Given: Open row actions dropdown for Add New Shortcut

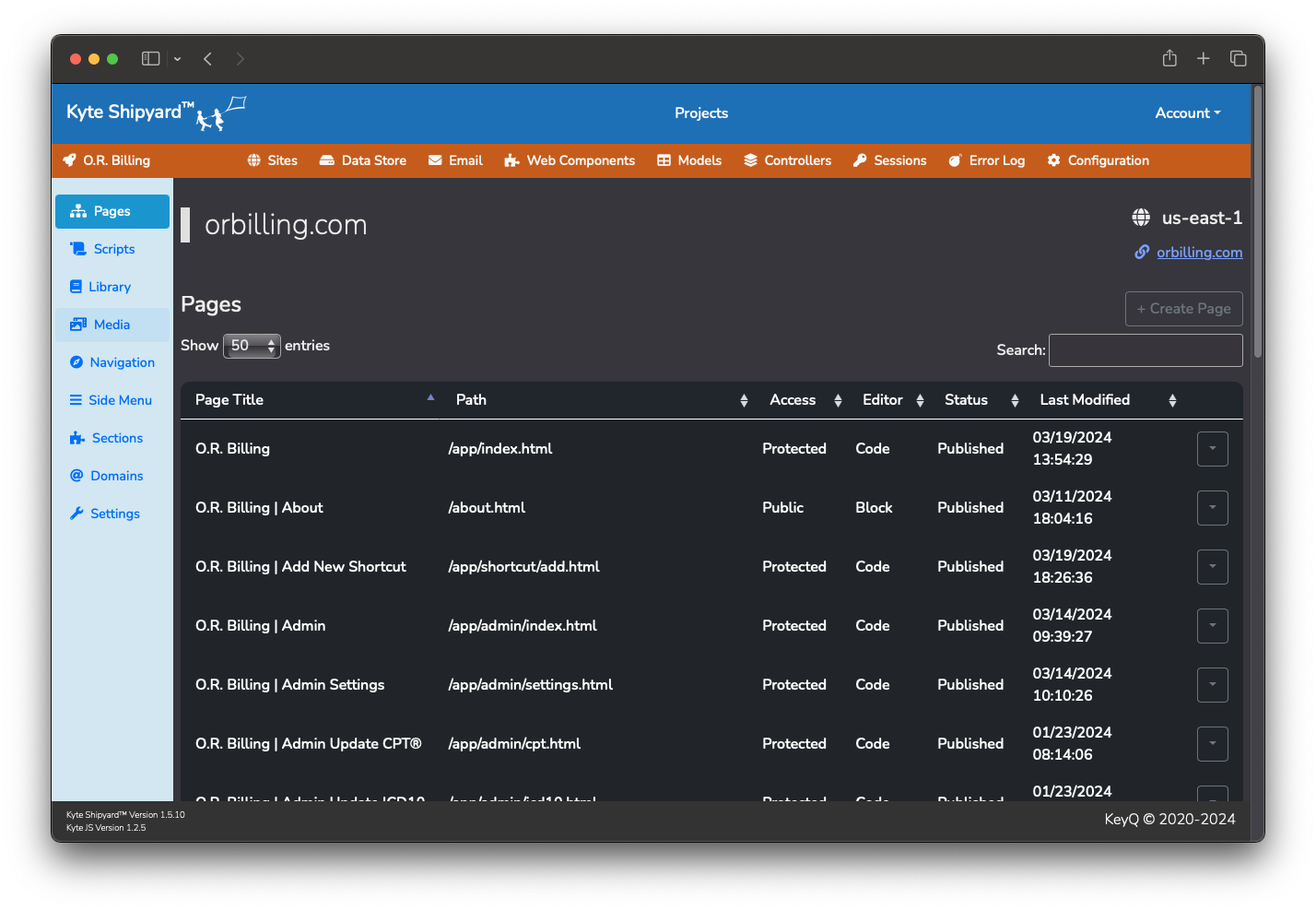Looking at the screenshot, I should pos(1213,567).
